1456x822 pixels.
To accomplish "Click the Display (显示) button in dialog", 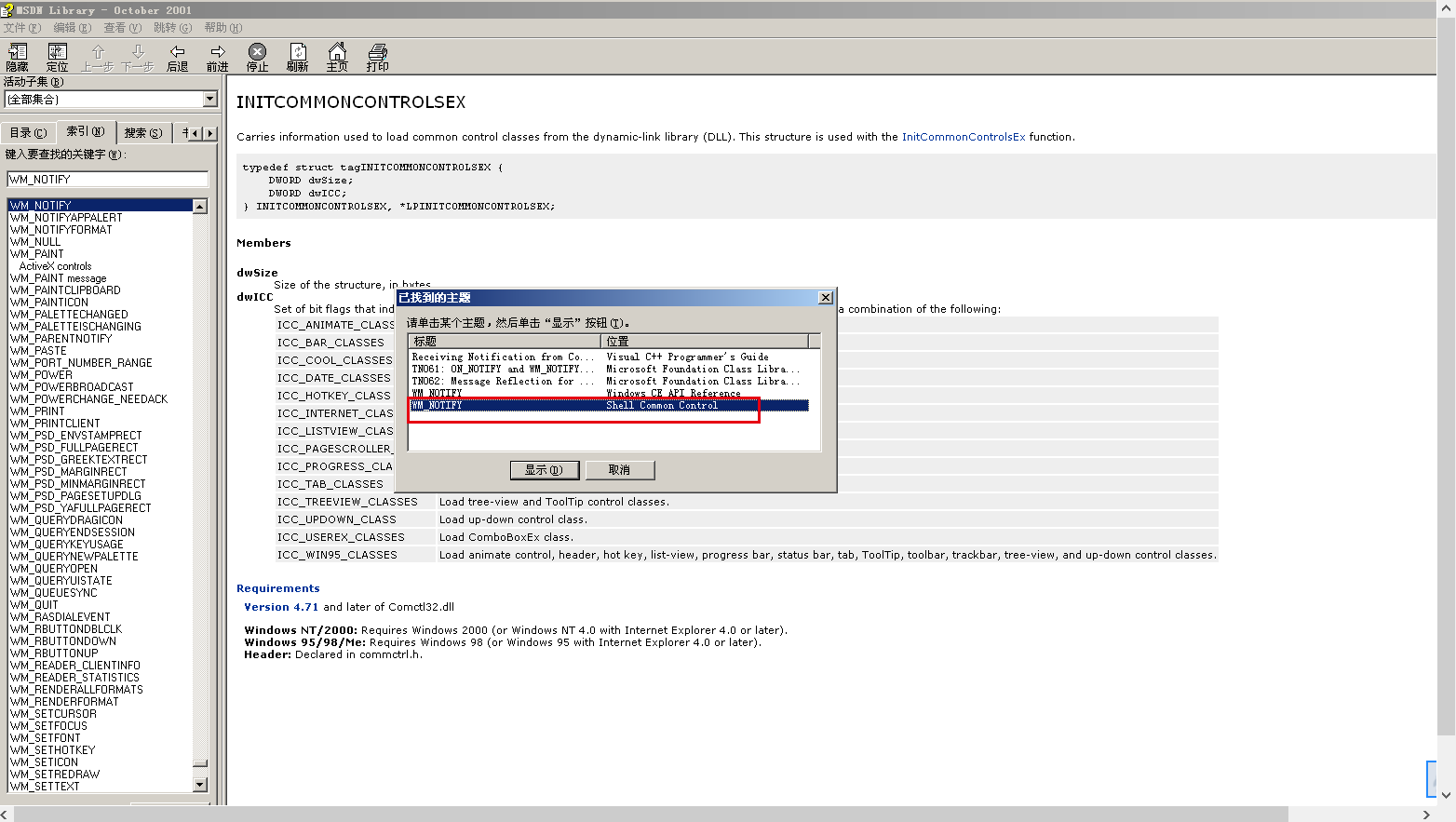I will pos(545,470).
